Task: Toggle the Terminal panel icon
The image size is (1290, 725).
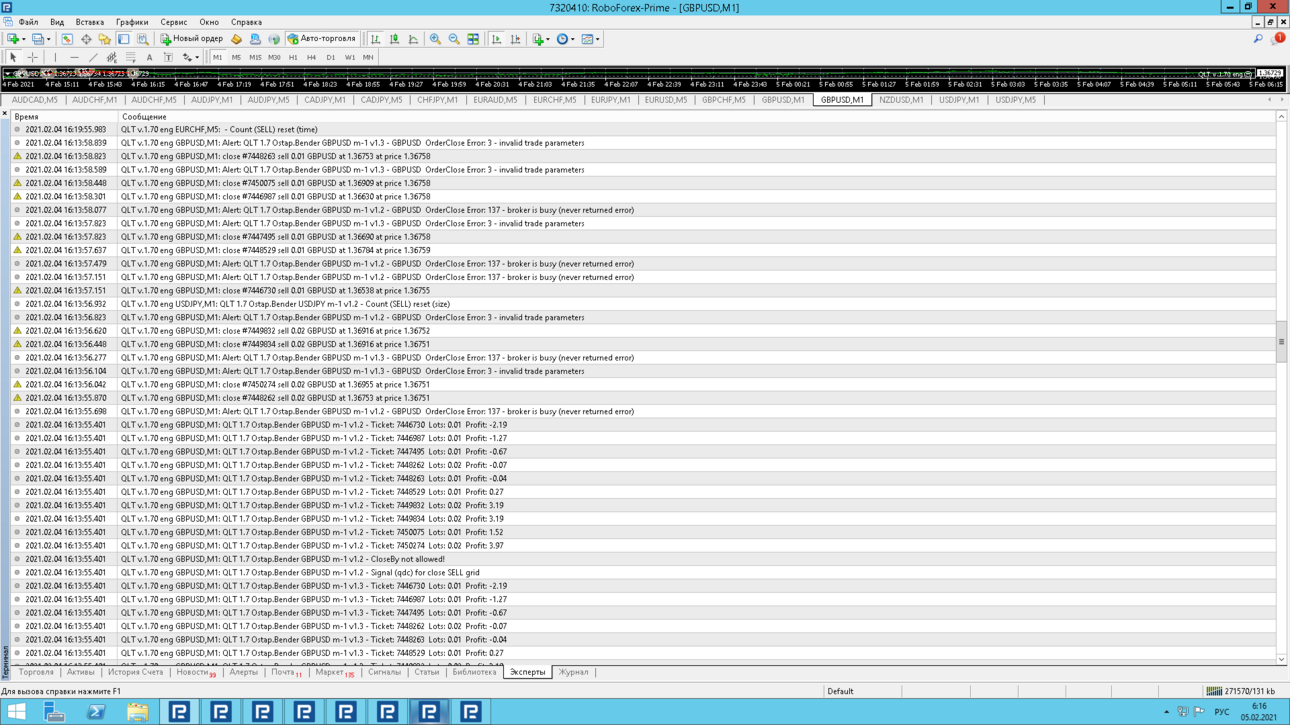Action: coord(124,39)
